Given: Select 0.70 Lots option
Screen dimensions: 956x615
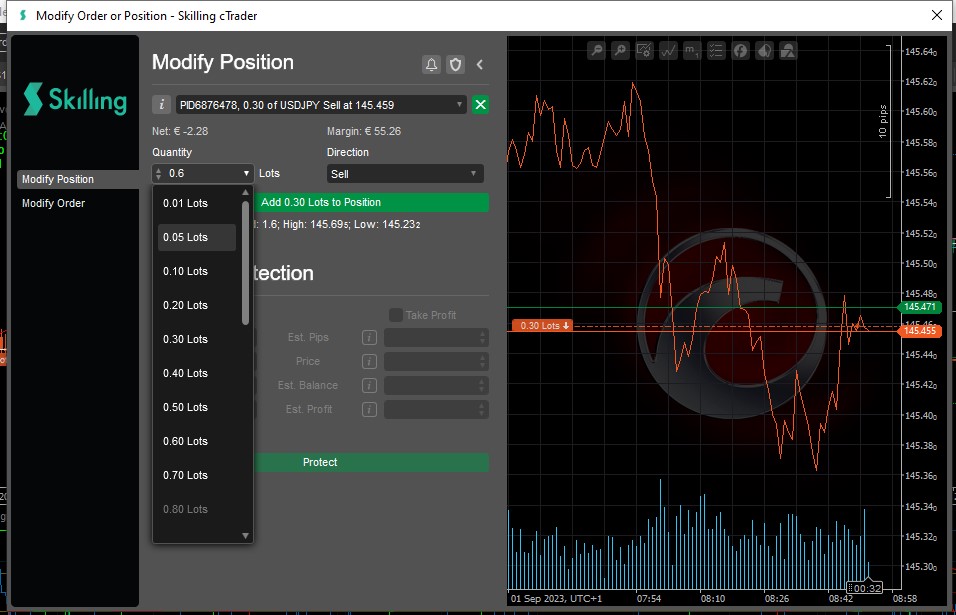Looking at the screenshot, I should [197, 475].
